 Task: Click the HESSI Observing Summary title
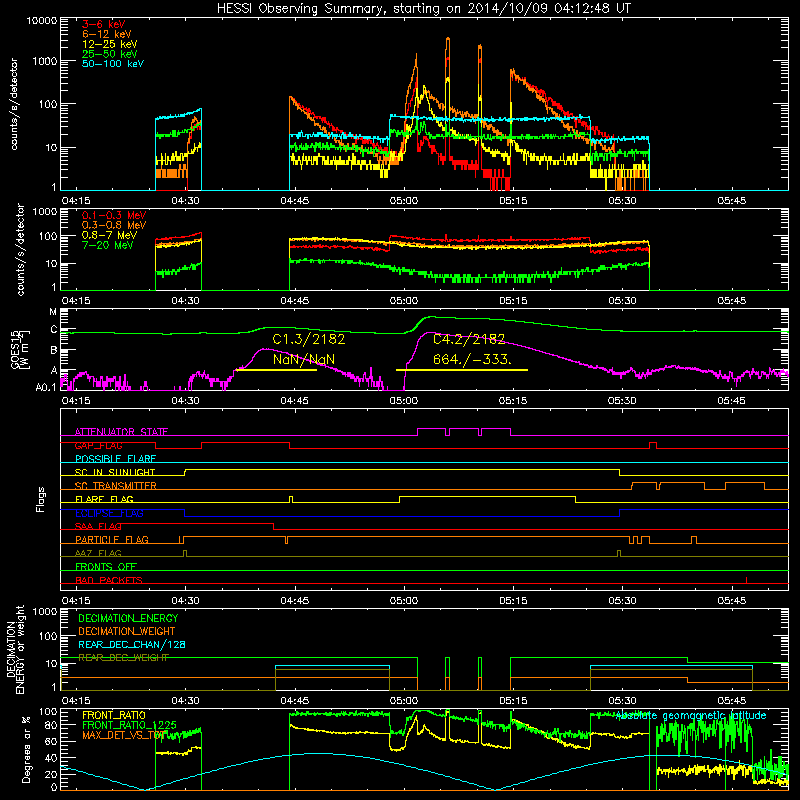coord(424,9)
